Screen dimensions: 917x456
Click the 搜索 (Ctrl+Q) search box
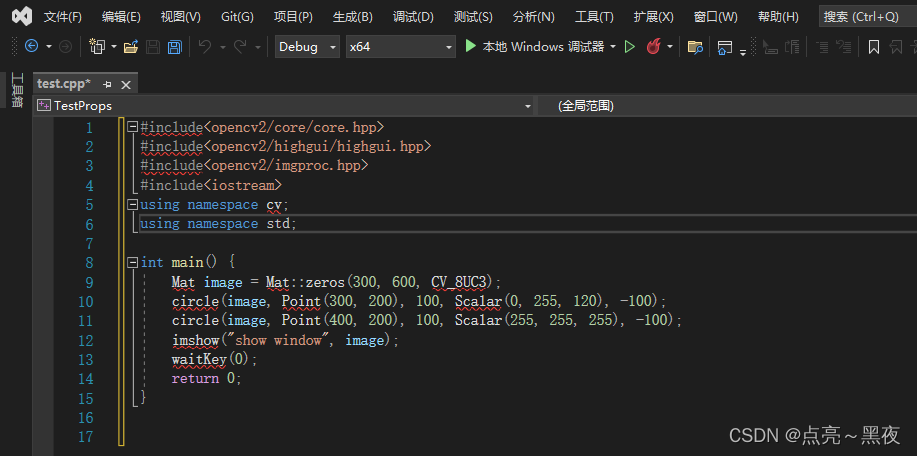pyautogui.click(x=868, y=17)
